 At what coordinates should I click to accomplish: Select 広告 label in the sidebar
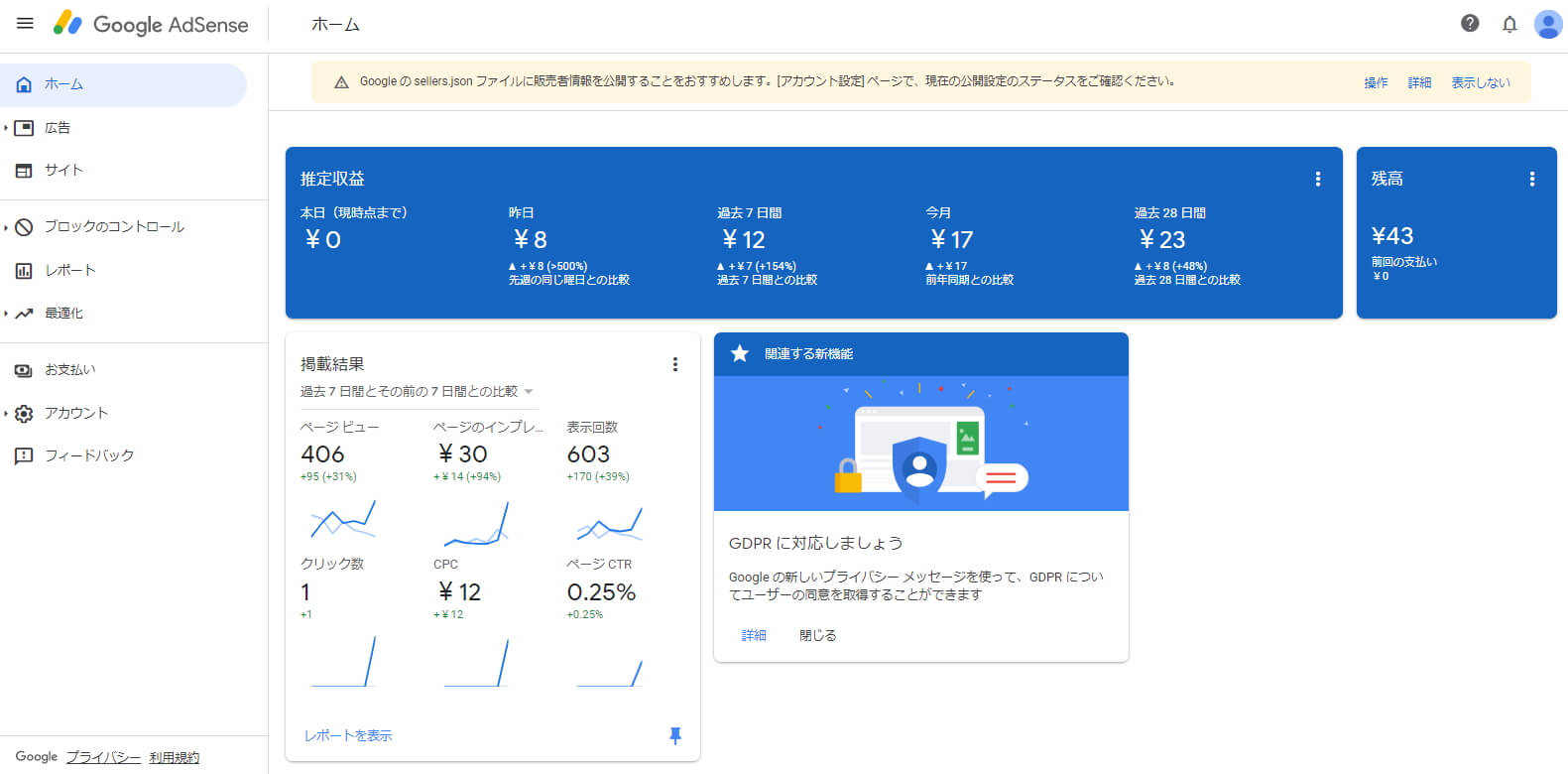(58, 128)
